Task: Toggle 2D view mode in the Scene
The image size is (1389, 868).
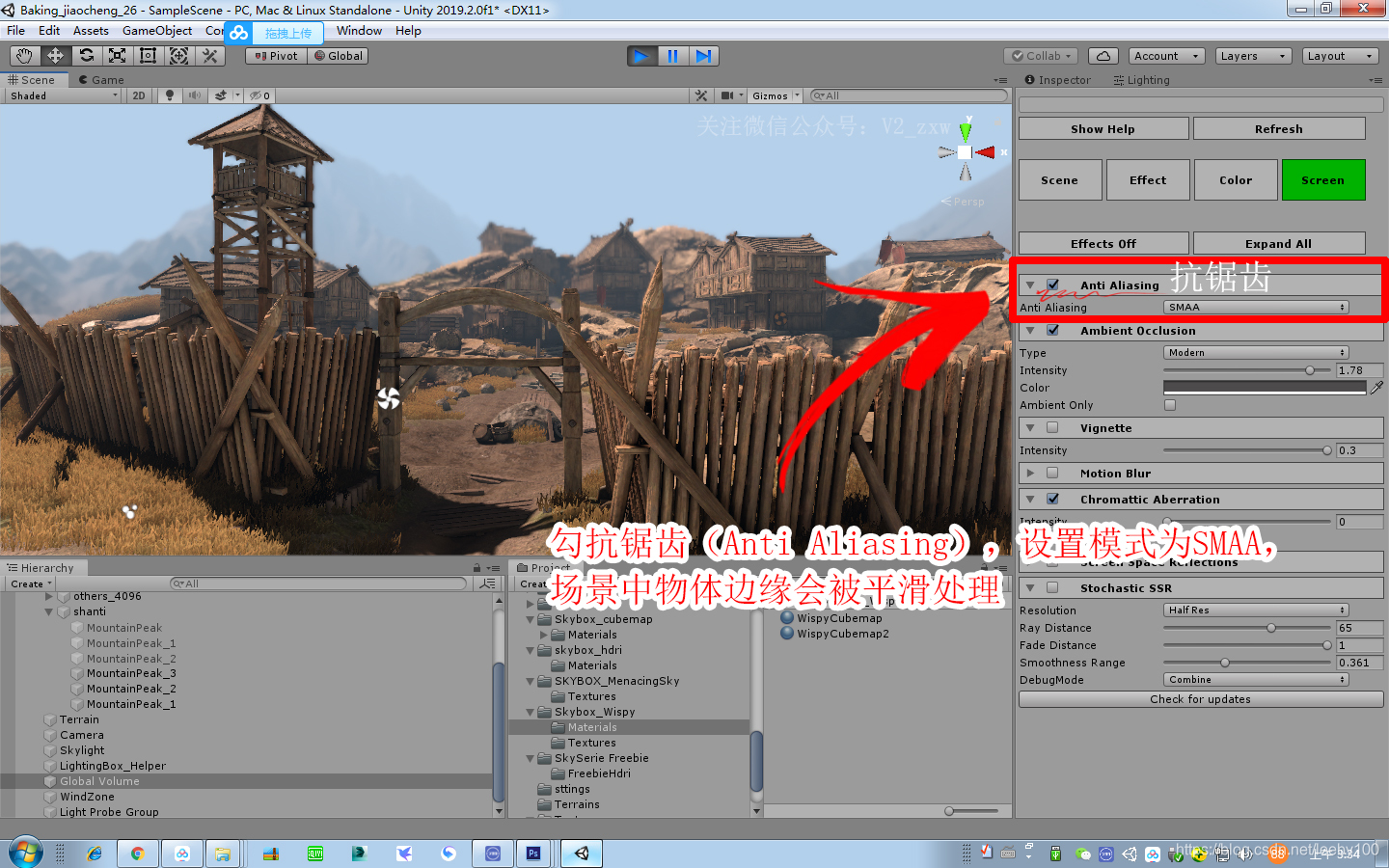Action: (139, 95)
